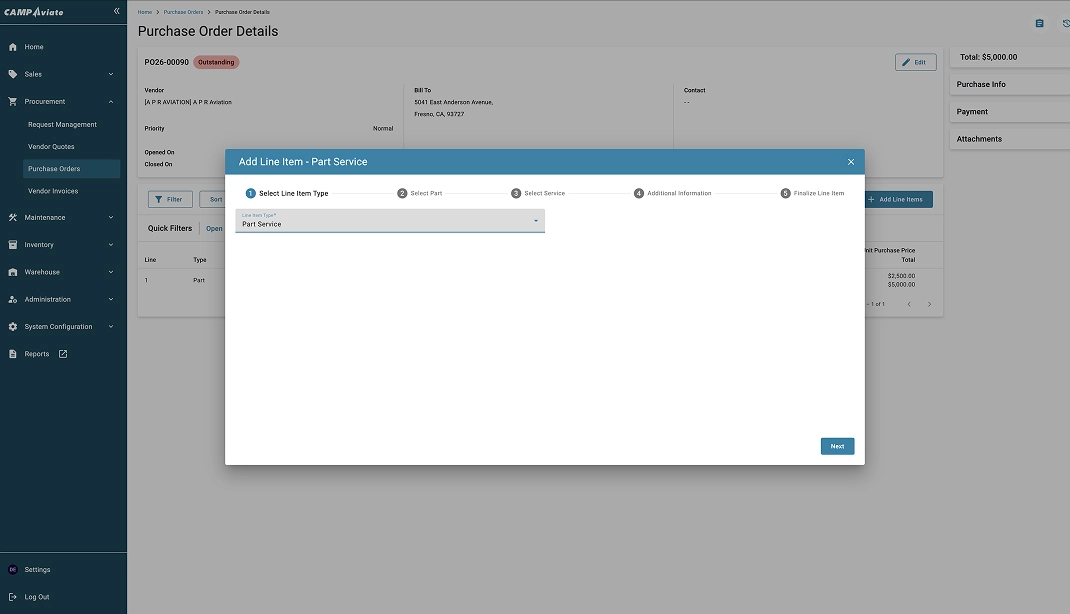
Task: Expand the Inventory menu chevron
Action: click(x=111, y=245)
